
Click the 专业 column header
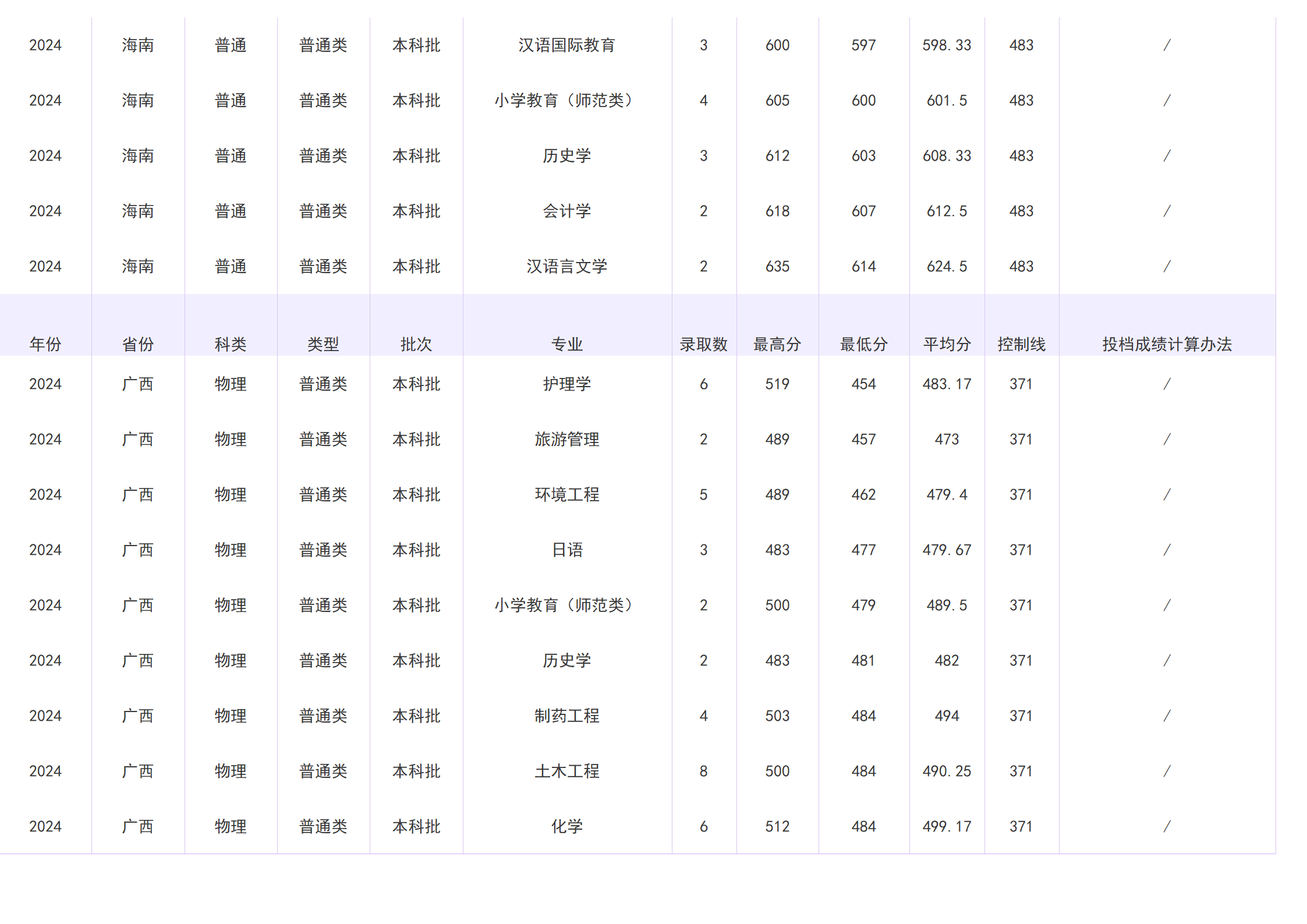coord(568,344)
